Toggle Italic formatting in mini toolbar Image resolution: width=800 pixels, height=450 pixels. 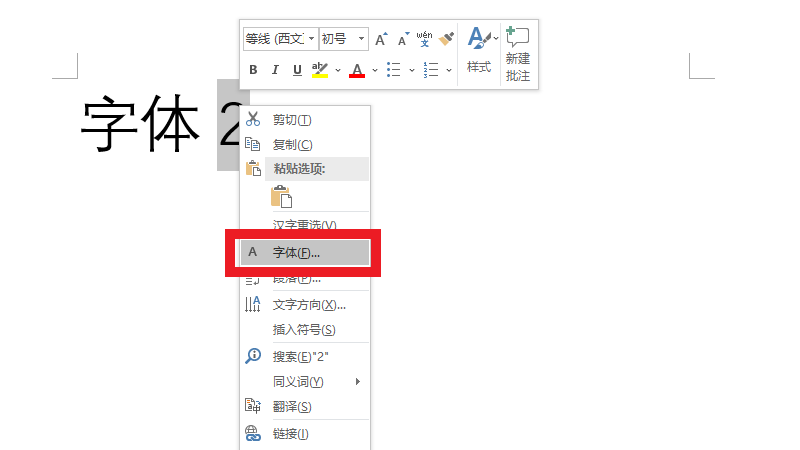(x=275, y=70)
